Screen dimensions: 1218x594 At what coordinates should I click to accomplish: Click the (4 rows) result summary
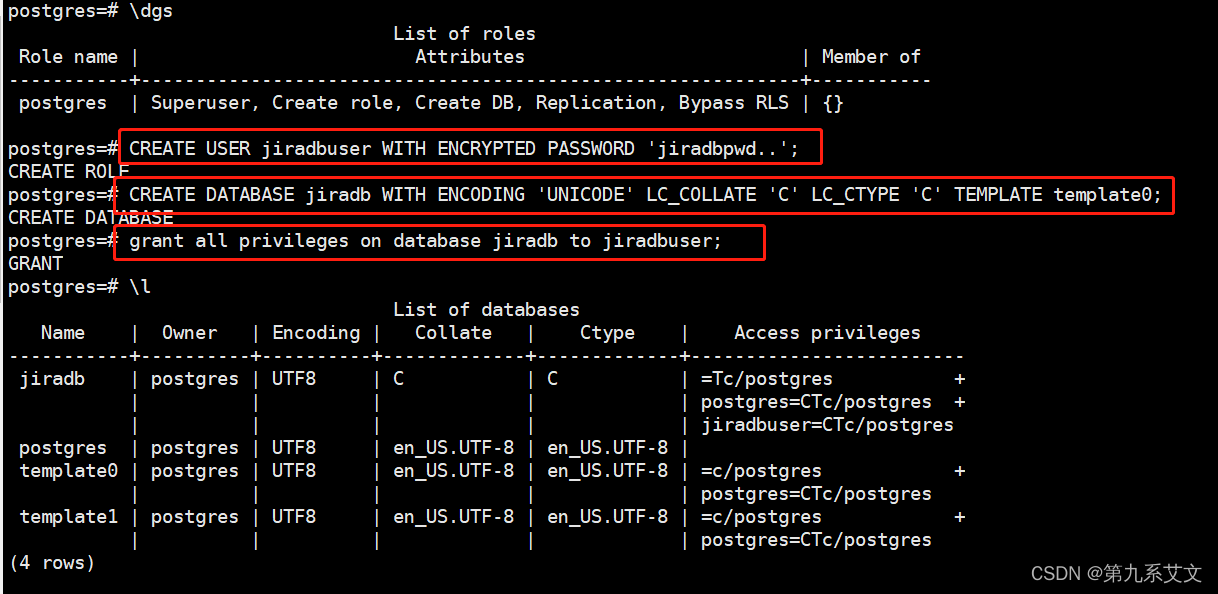click(51, 562)
